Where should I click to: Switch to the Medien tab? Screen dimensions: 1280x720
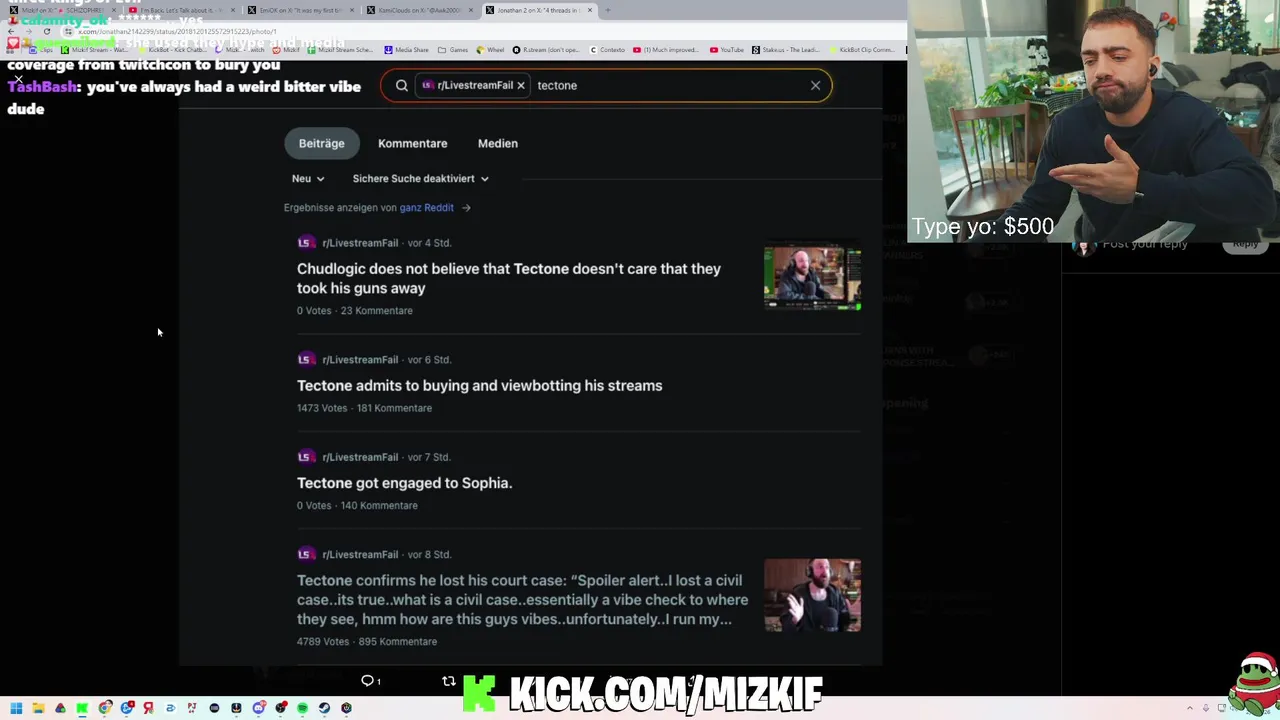(x=497, y=143)
